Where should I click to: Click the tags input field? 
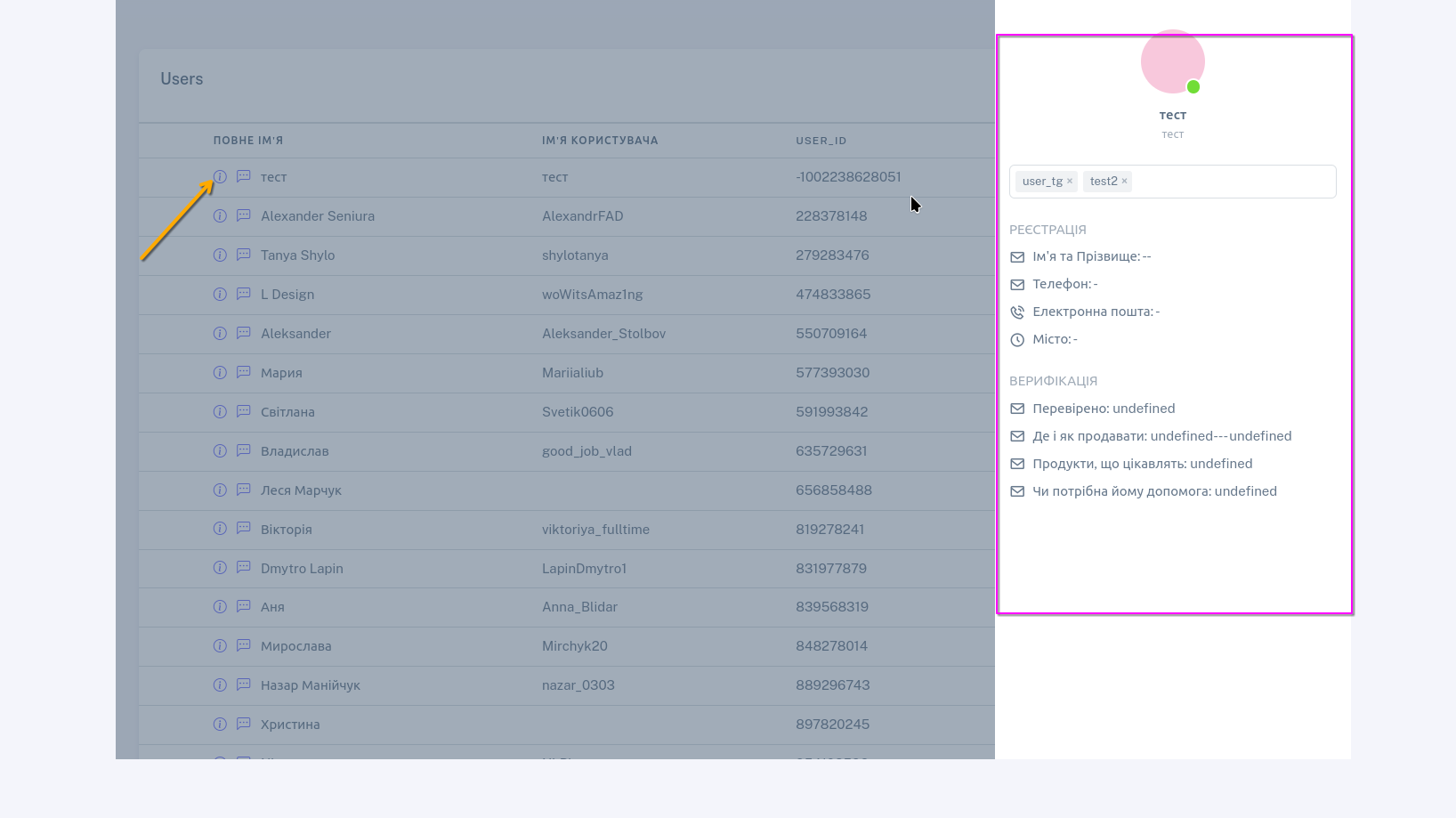pos(1233,182)
